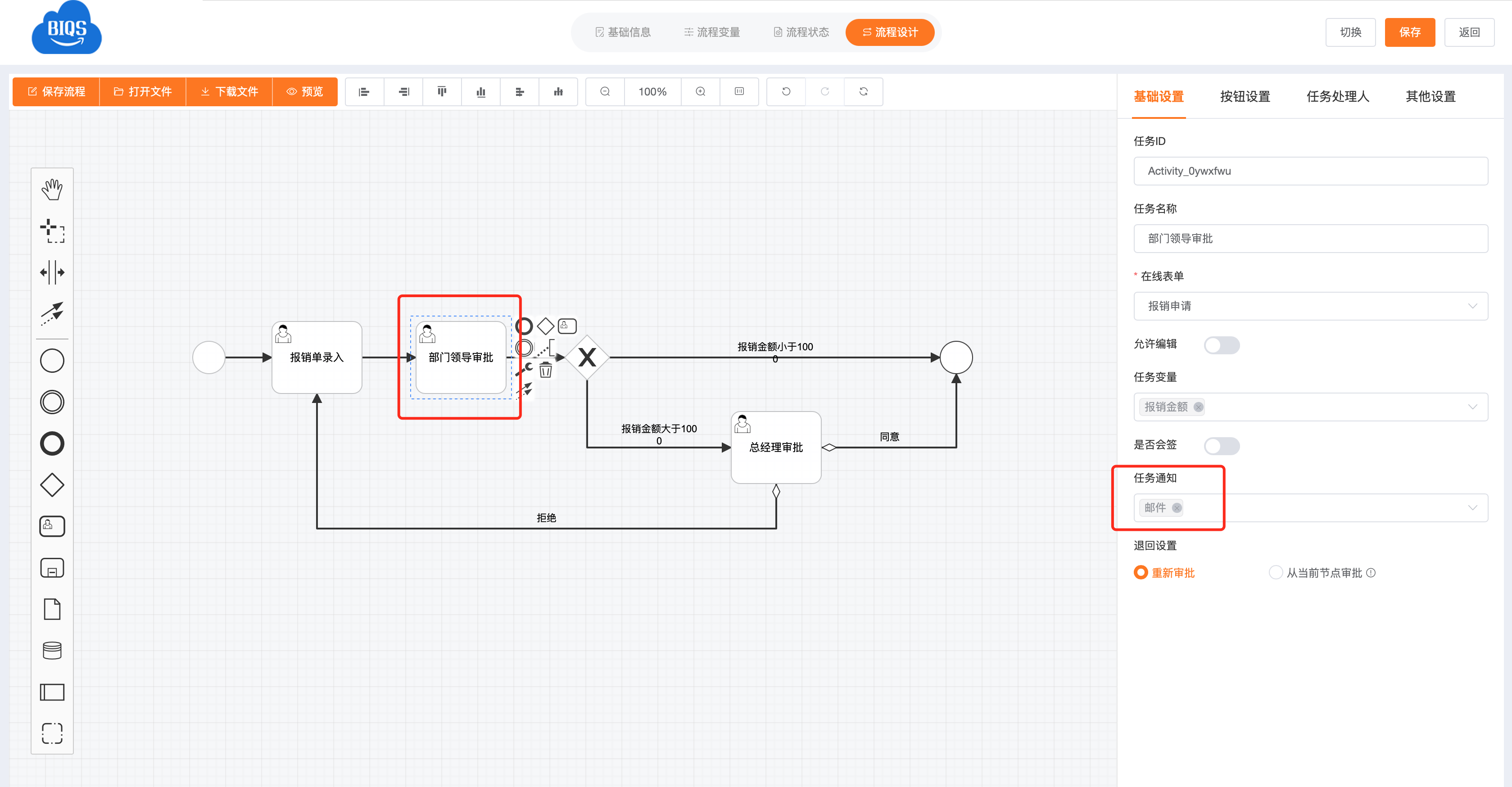Add an exclusive gateway diamond shape
Screen dimensions: 1512x787
52,485
